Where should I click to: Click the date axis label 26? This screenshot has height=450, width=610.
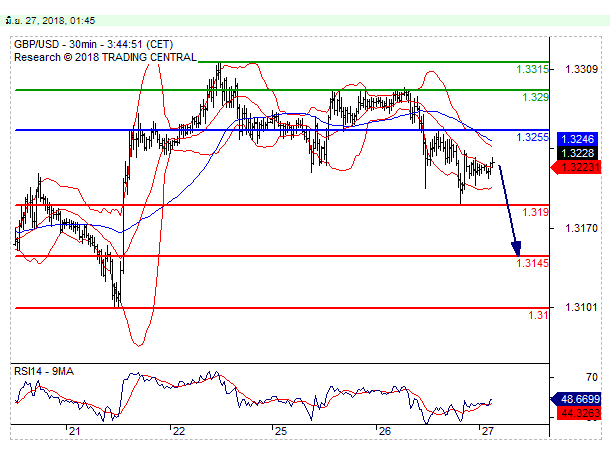coord(384,431)
